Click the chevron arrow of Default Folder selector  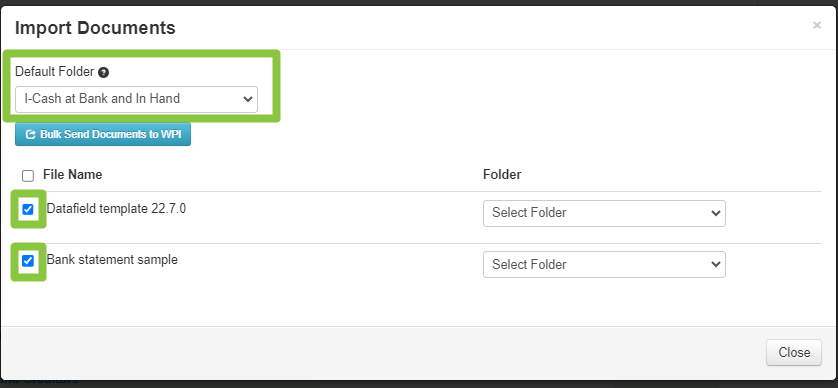coord(247,99)
